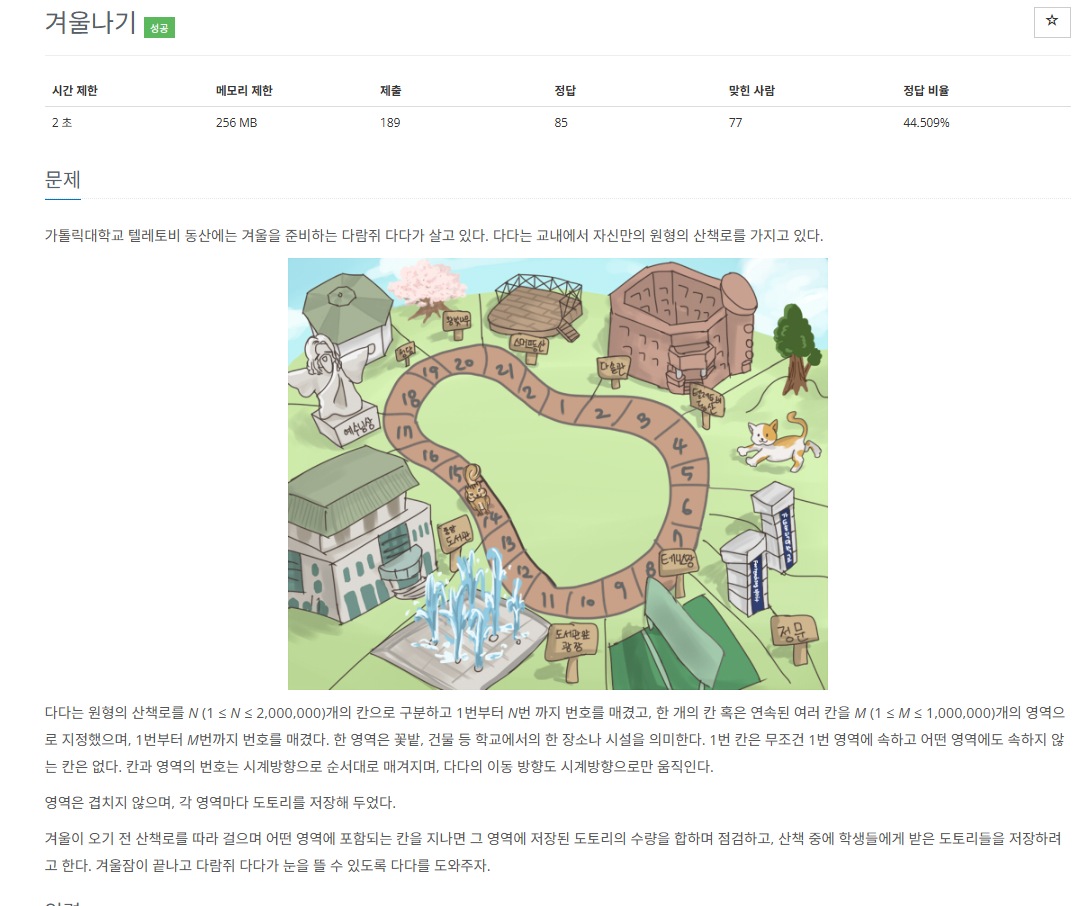Click the 메모리 제한 column header
1090x906 pixels.
coord(244,90)
